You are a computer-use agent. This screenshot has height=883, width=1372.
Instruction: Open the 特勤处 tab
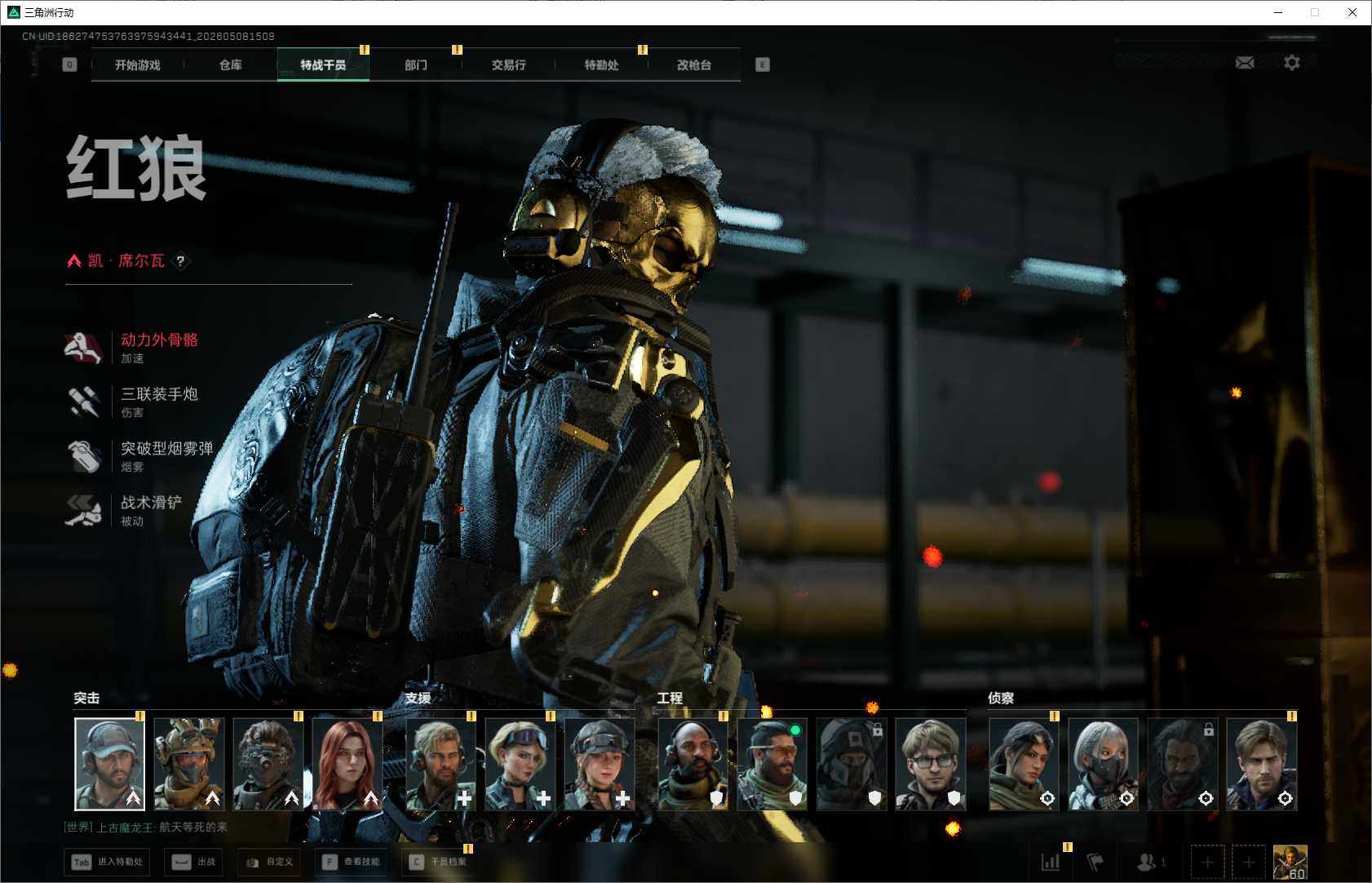click(602, 64)
